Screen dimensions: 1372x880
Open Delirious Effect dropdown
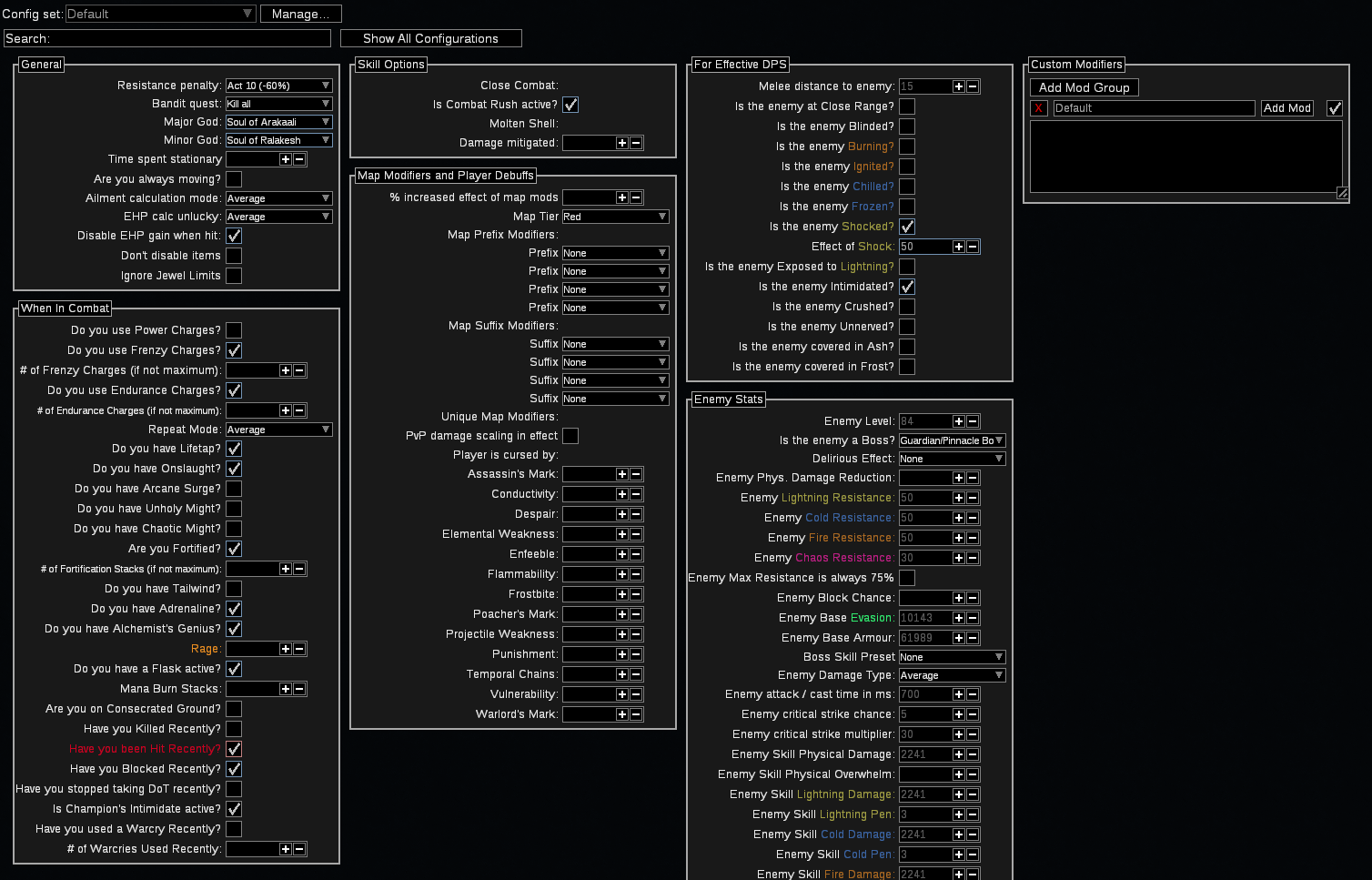[x=953, y=459]
